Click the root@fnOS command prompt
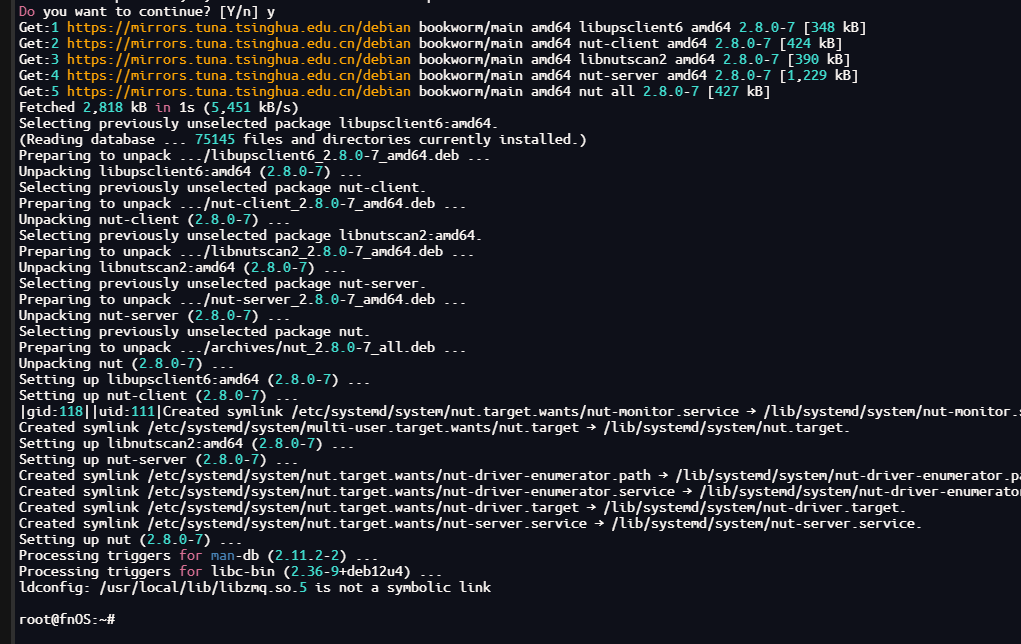The image size is (1021, 644). pos(67,619)
